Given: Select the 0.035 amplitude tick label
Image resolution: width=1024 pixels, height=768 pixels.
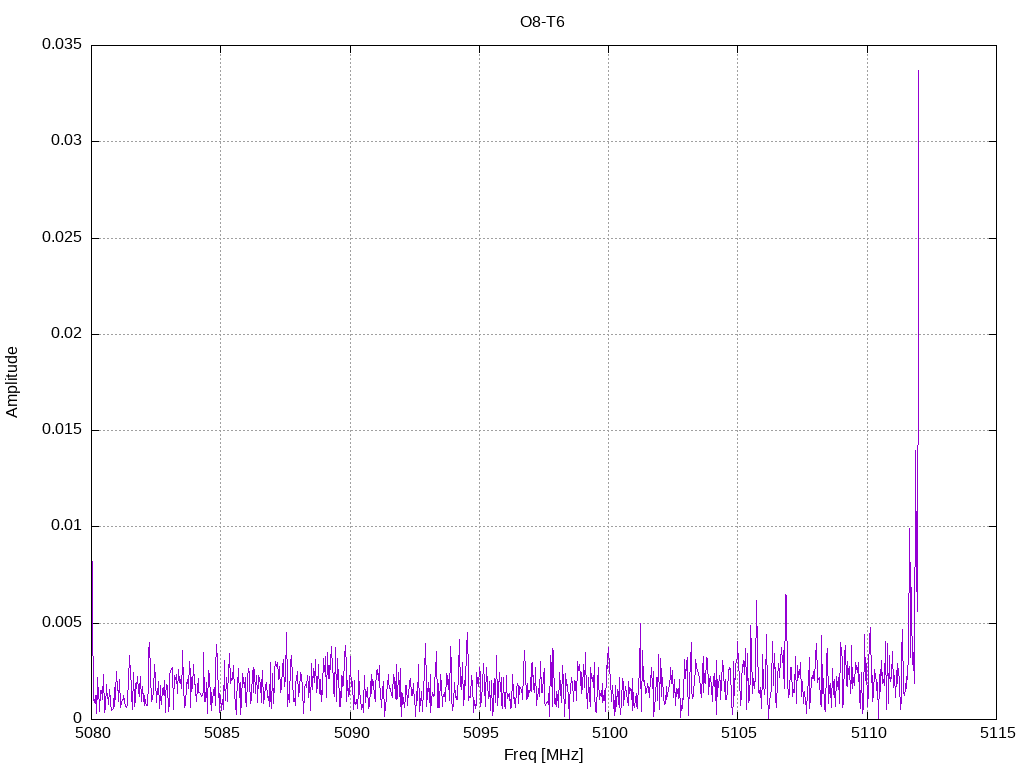Looking at the screenshot, I should 61,45.
